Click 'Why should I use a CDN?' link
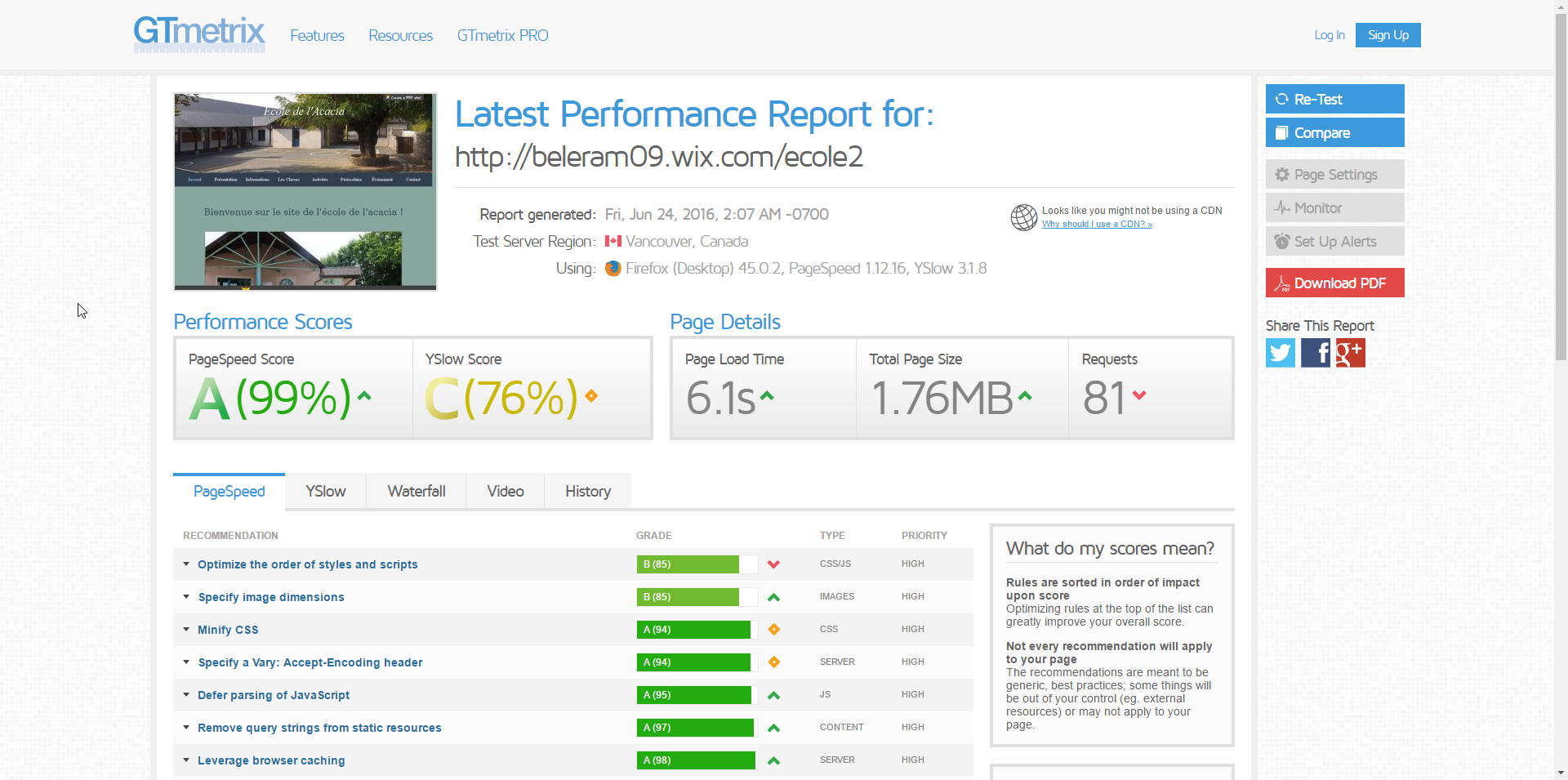 click(x=1097, y=224)
